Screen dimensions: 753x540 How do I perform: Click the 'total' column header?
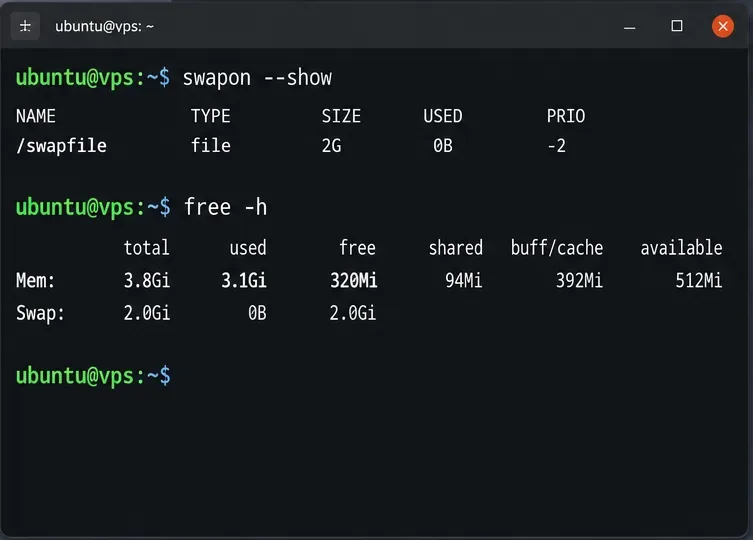coord(146,247)
